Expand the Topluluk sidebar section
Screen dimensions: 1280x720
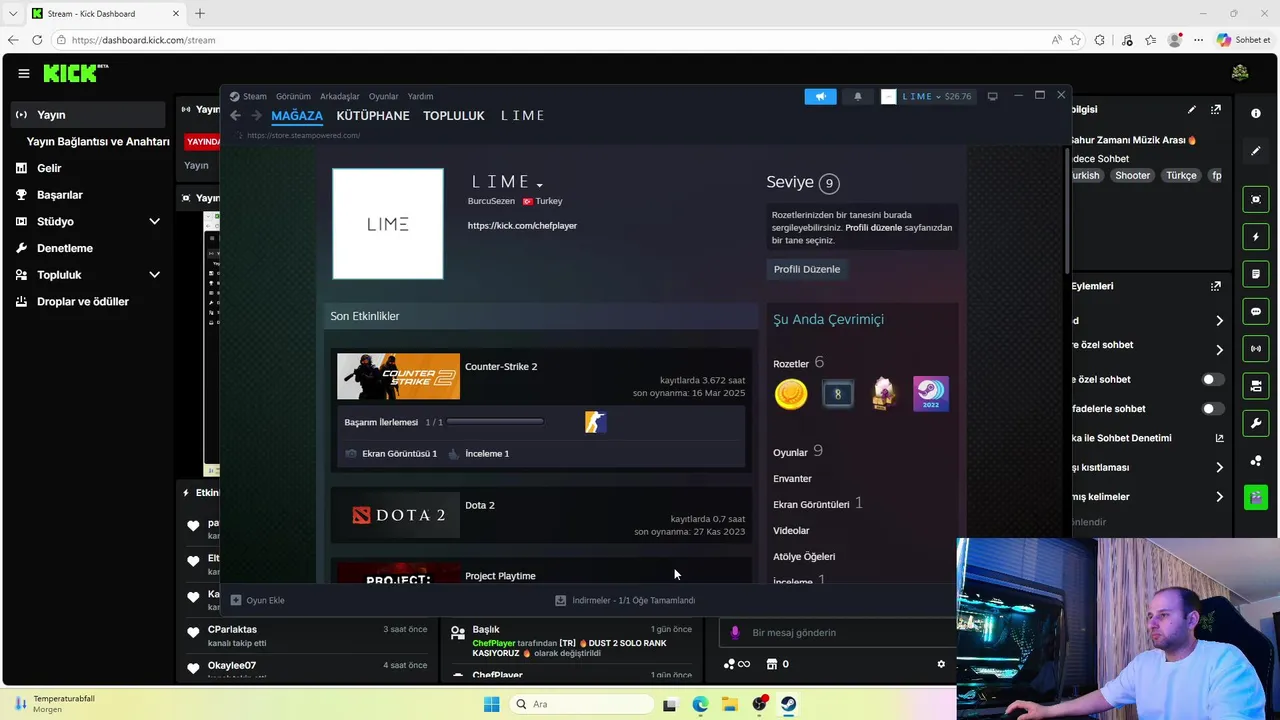[155, 275]
